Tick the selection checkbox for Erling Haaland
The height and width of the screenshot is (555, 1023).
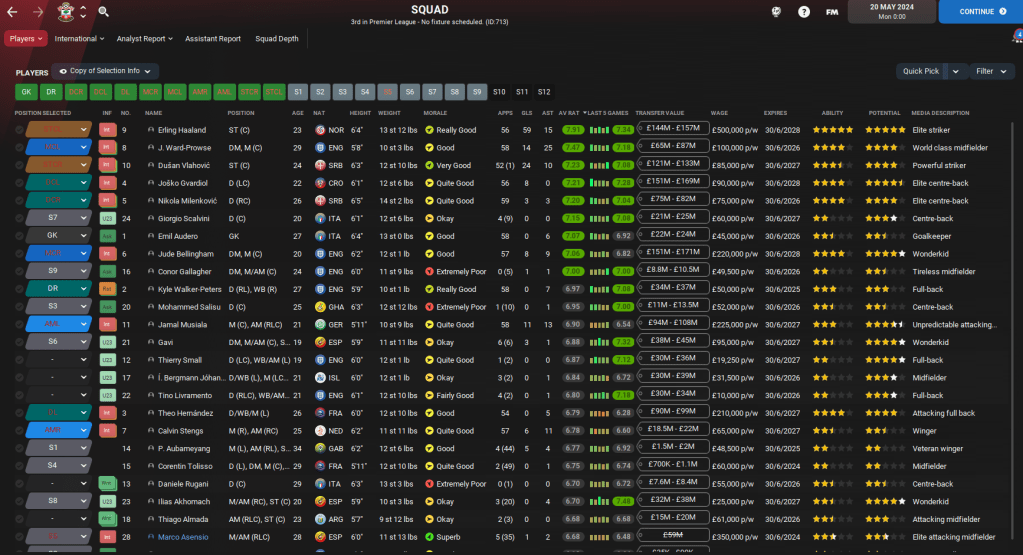click(19, 130)
